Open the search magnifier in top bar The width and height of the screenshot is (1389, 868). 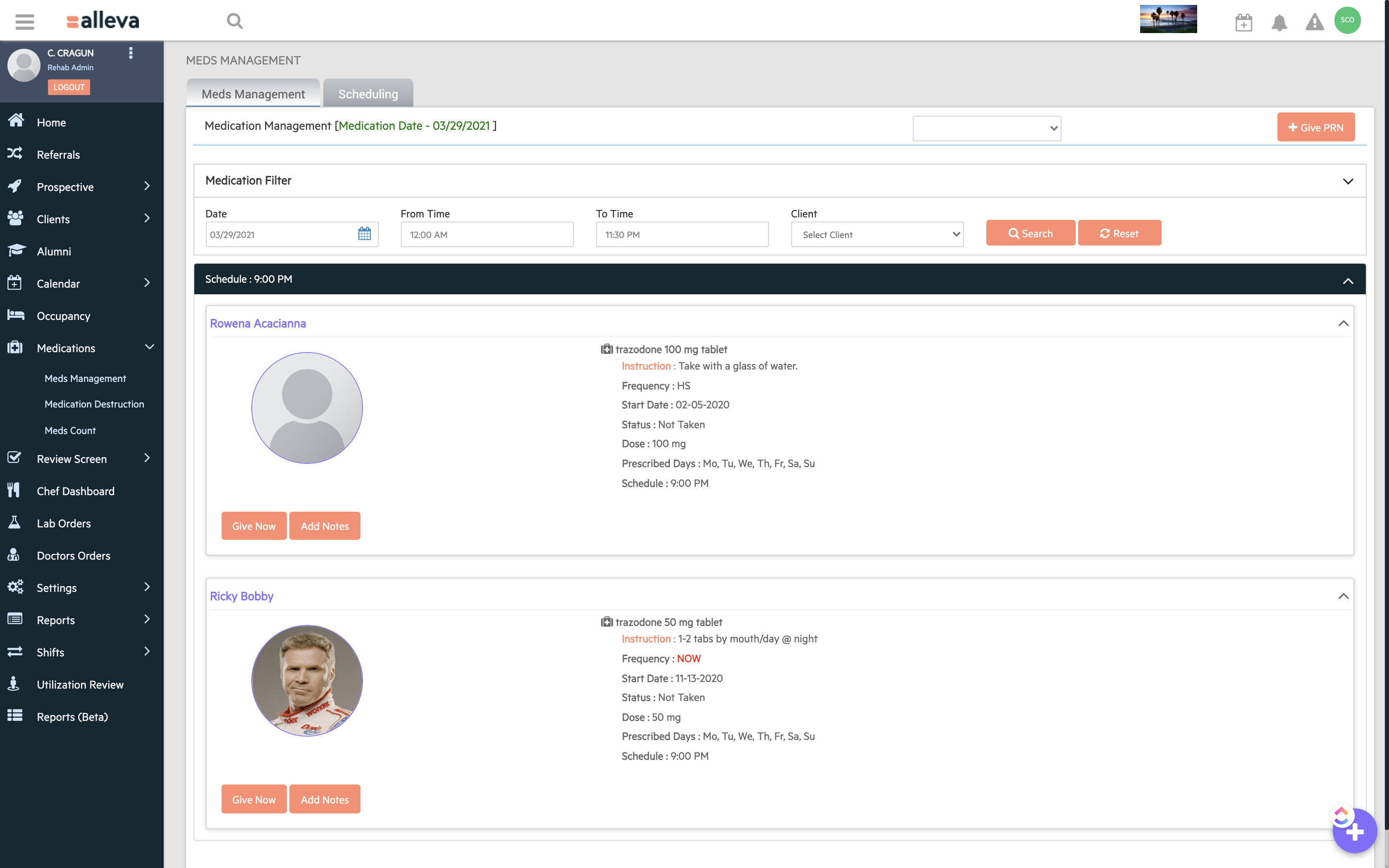[x=235, y=20]
